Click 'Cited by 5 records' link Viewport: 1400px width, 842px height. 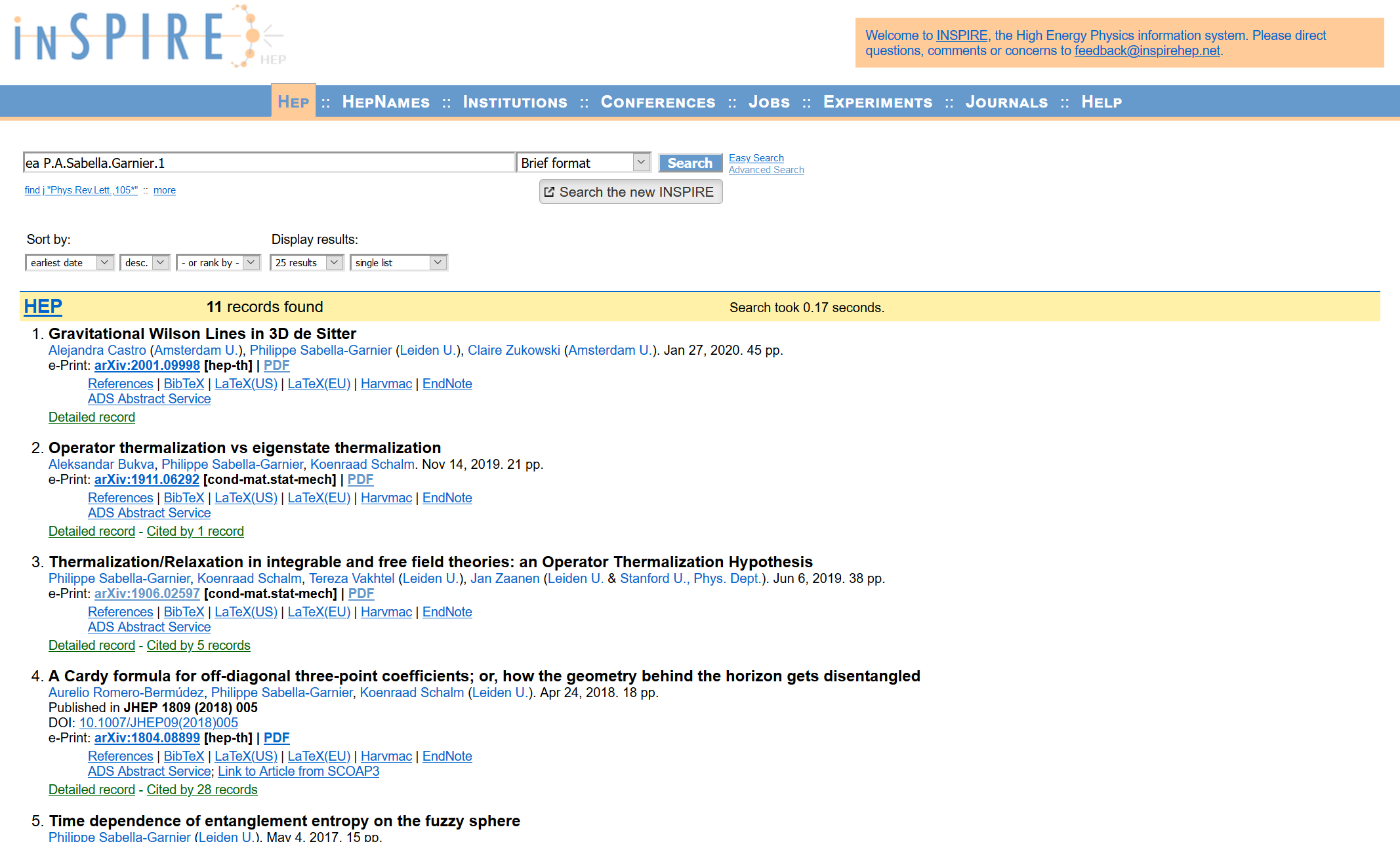[x=198, y=645]
